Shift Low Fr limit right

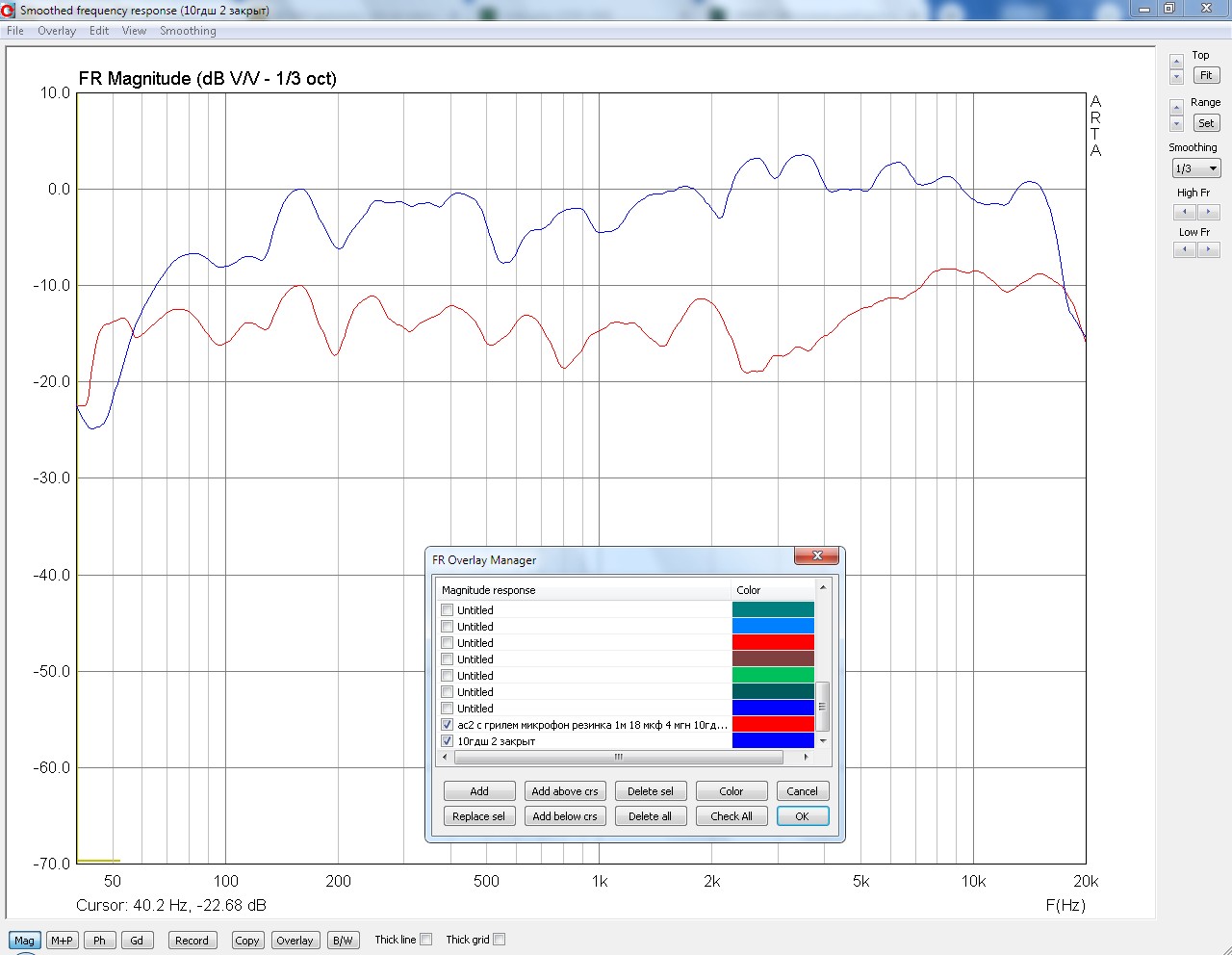pyautogui.click(x=1209, y=249)
